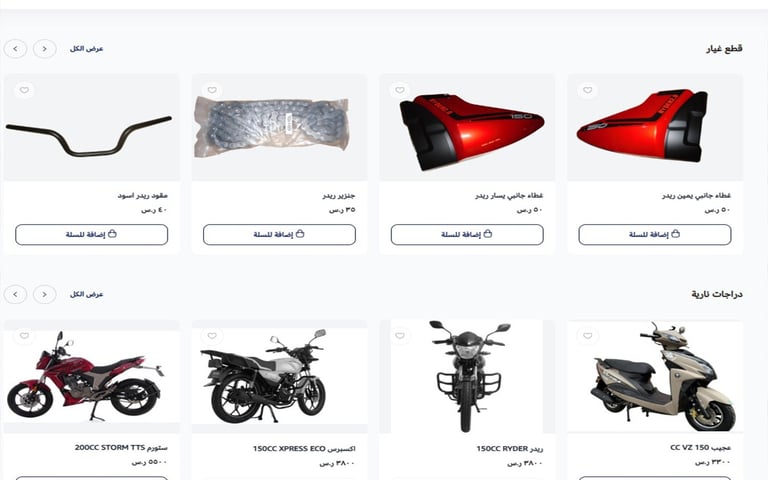Click heart icon on 150CC Xpress ECO
Screen dimensions: 768x480
tap(212, 336)
